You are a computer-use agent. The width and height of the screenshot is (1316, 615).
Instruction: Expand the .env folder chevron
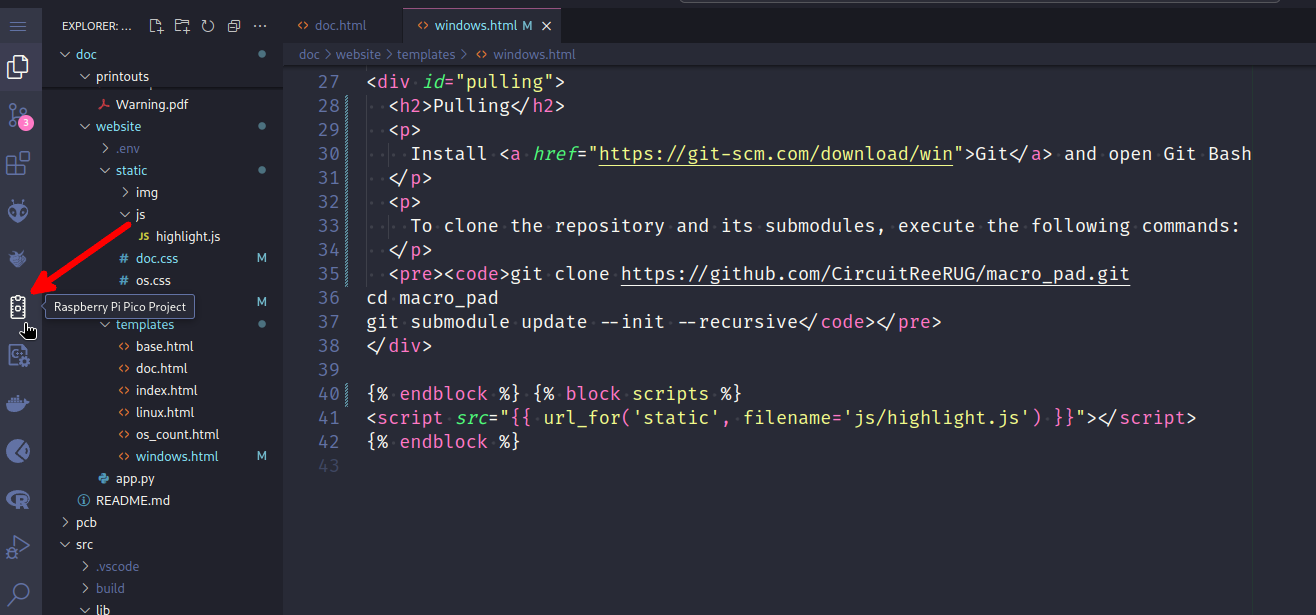(105, 149)
